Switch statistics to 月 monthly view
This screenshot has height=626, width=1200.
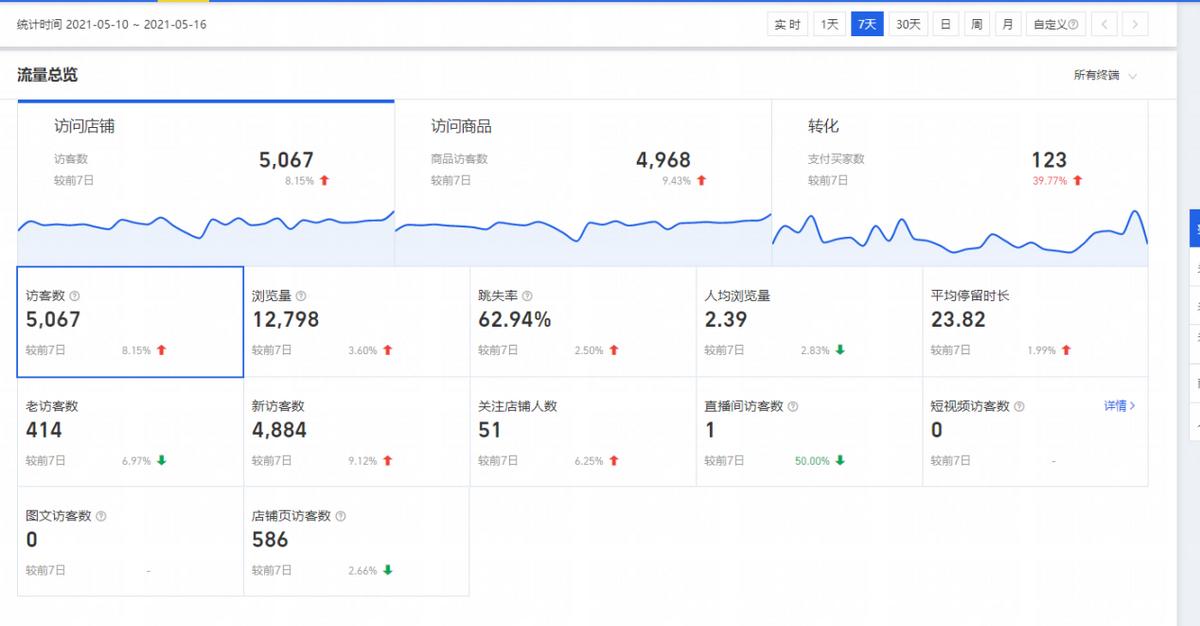tap(1008, 23)
